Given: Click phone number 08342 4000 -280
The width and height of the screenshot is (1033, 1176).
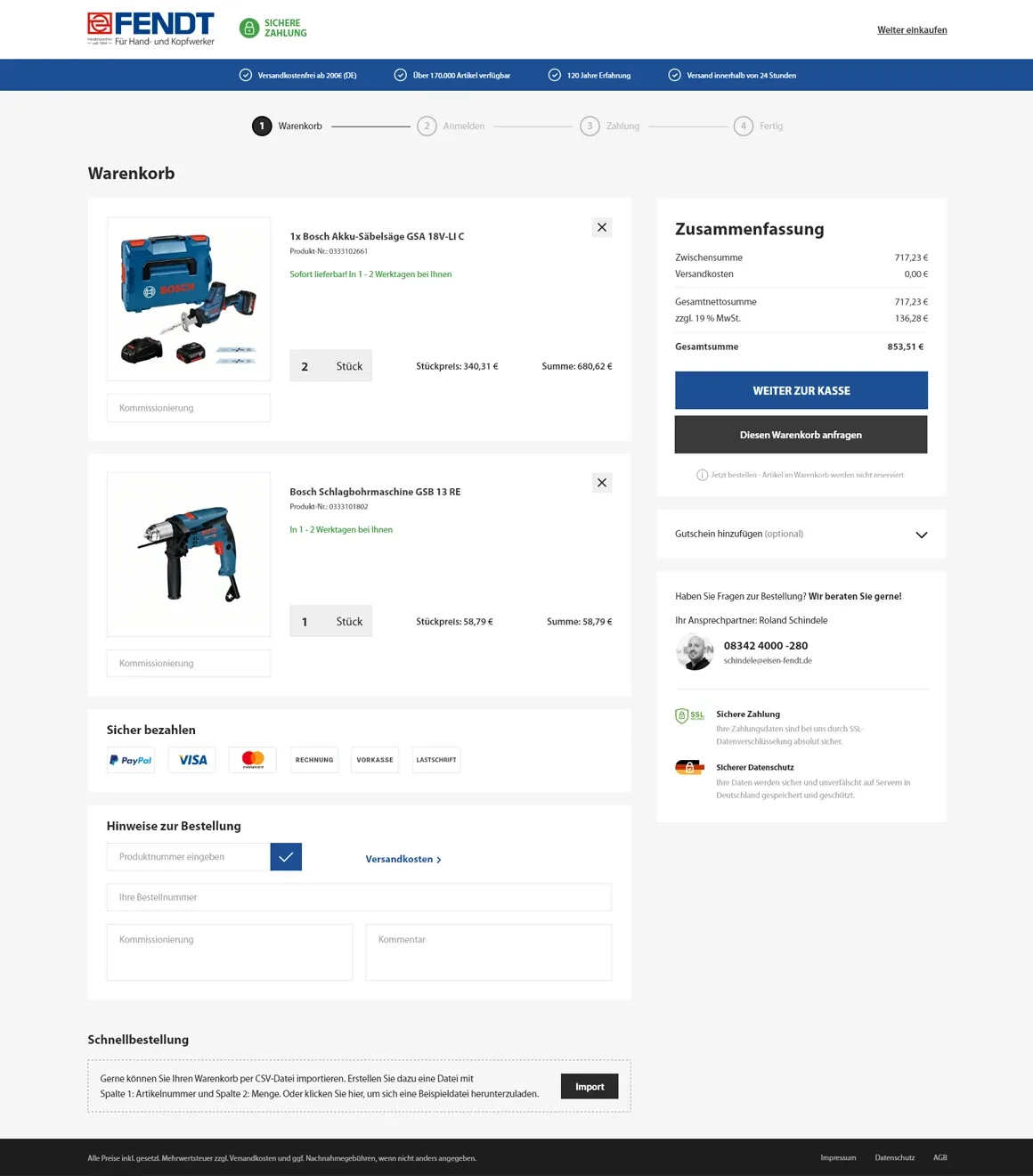Looking at the screenshot, I should (x=766, y=646).
